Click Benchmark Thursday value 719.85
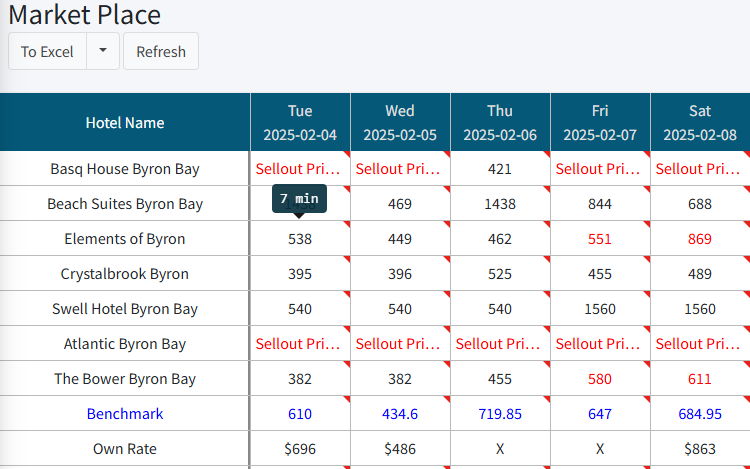 click(x=500, y=414)
